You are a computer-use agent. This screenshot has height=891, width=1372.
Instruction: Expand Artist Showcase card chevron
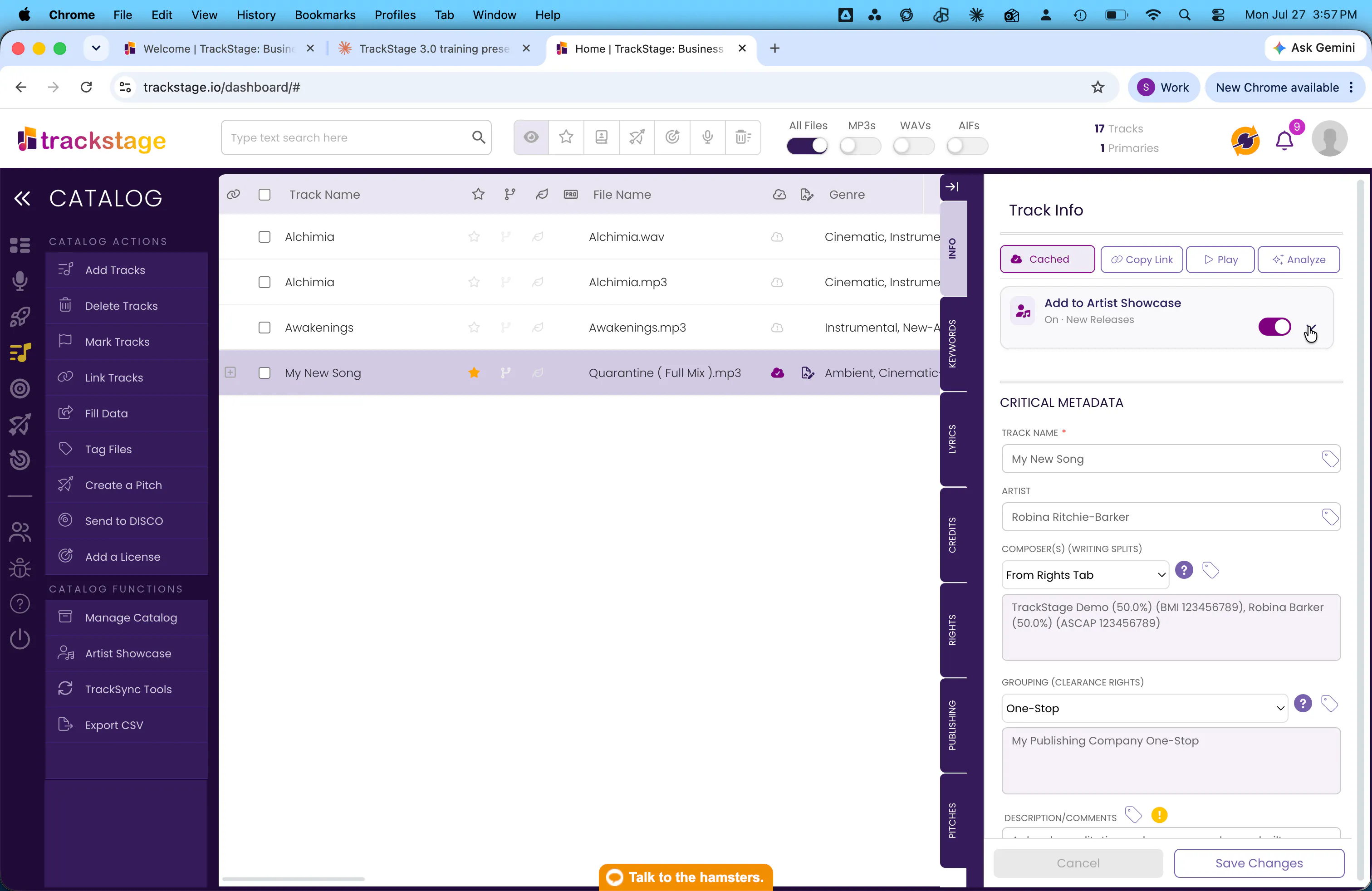pyautogui.click(x=1311, y=329)
